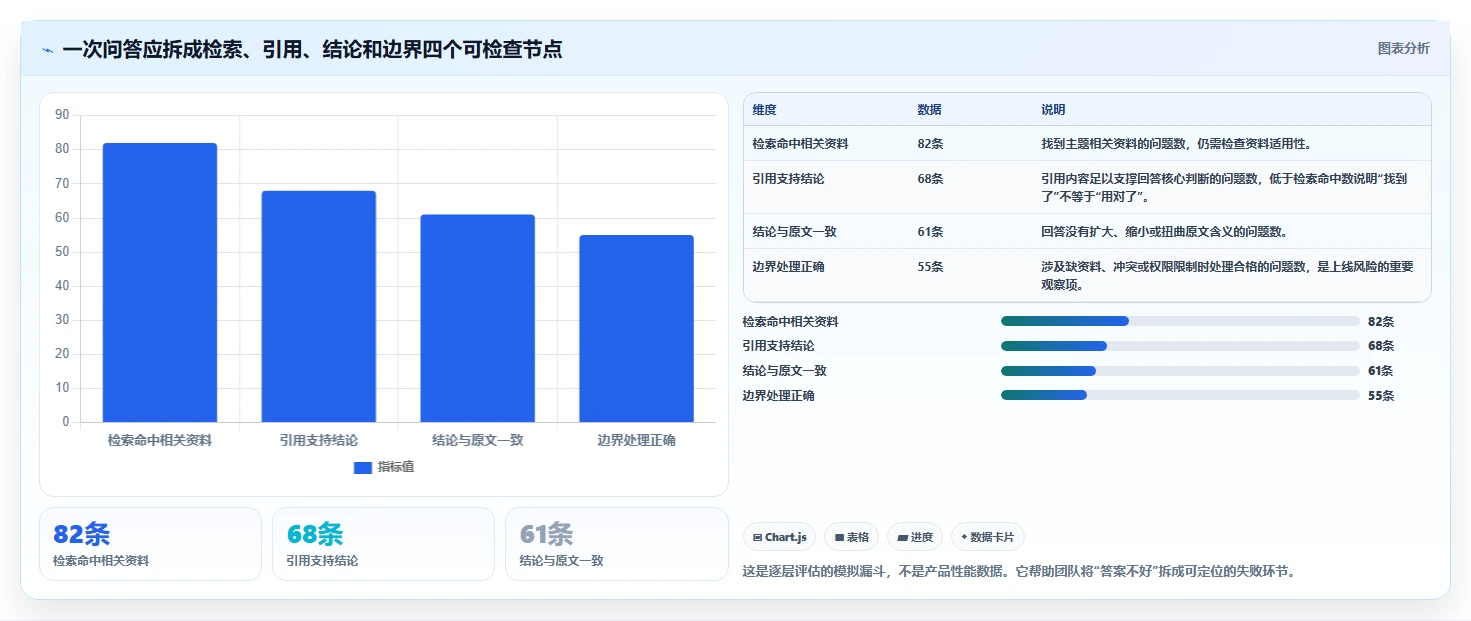The image size is (1471, 621).
Task: Select the 引用支持结论 bar in the chart
Action: (x=319, y=306)
